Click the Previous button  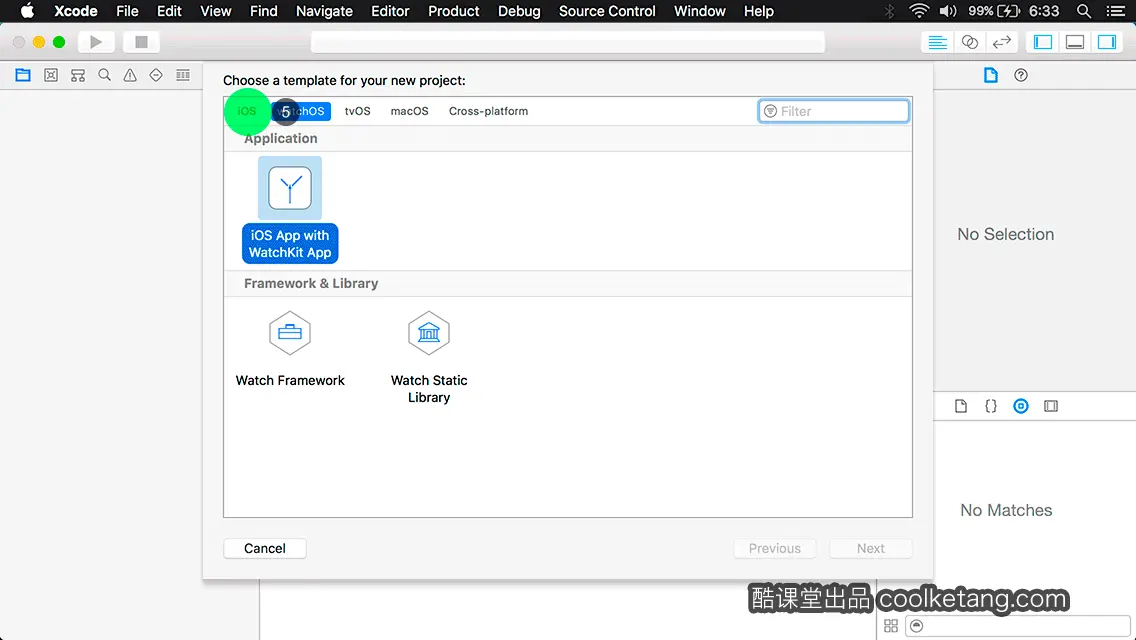(774, 548)
